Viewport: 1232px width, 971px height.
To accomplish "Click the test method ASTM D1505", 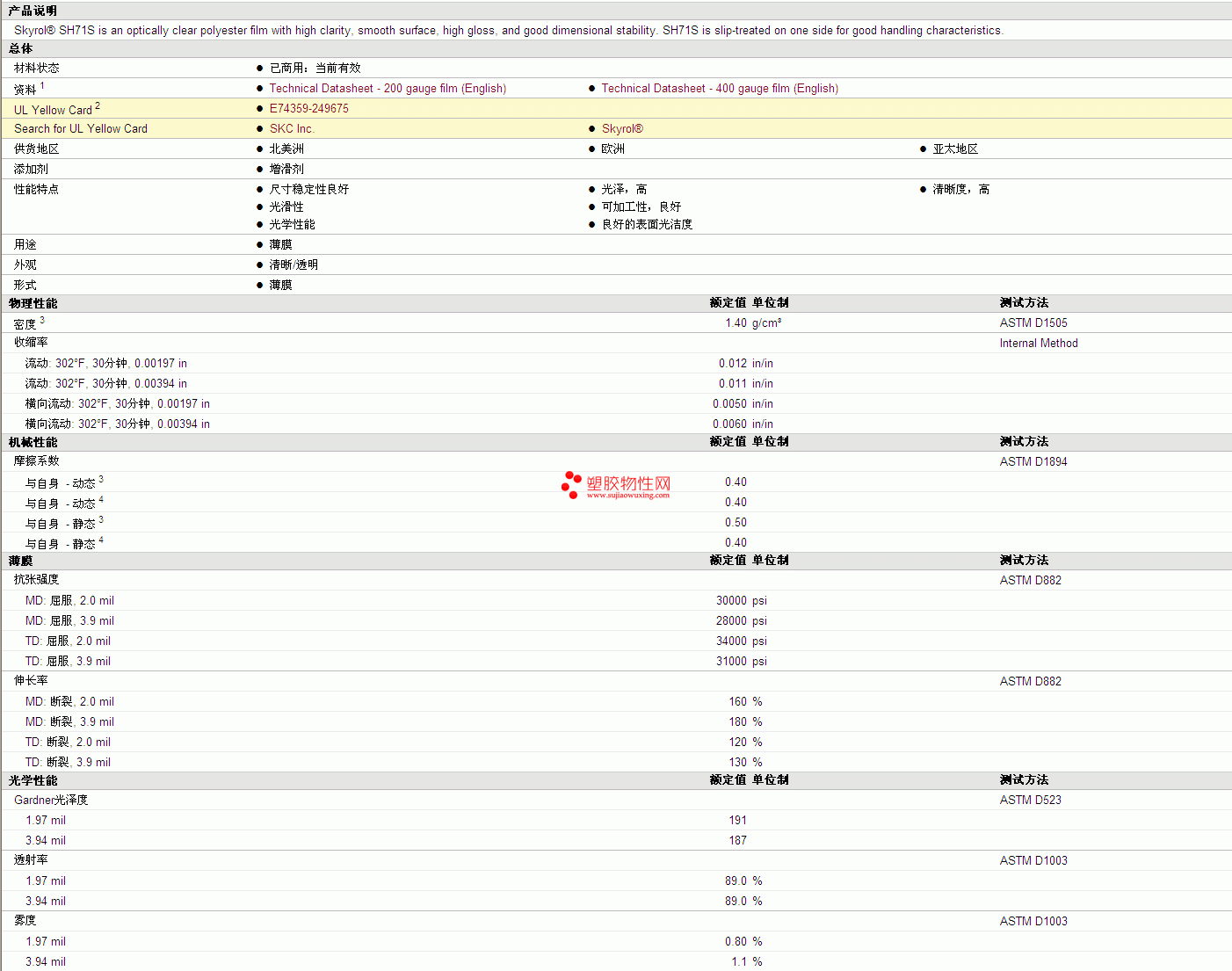I will click(x=1033, y=322).
